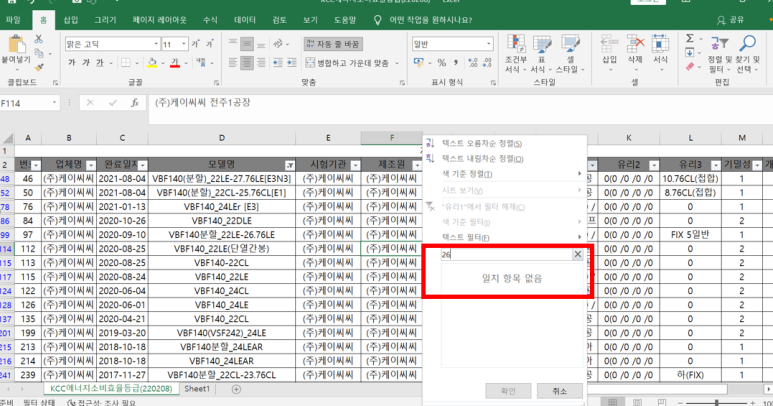This screenshot has width=773, height=406.
Task: Click the increase decimal icon
Action: (473, 63)
